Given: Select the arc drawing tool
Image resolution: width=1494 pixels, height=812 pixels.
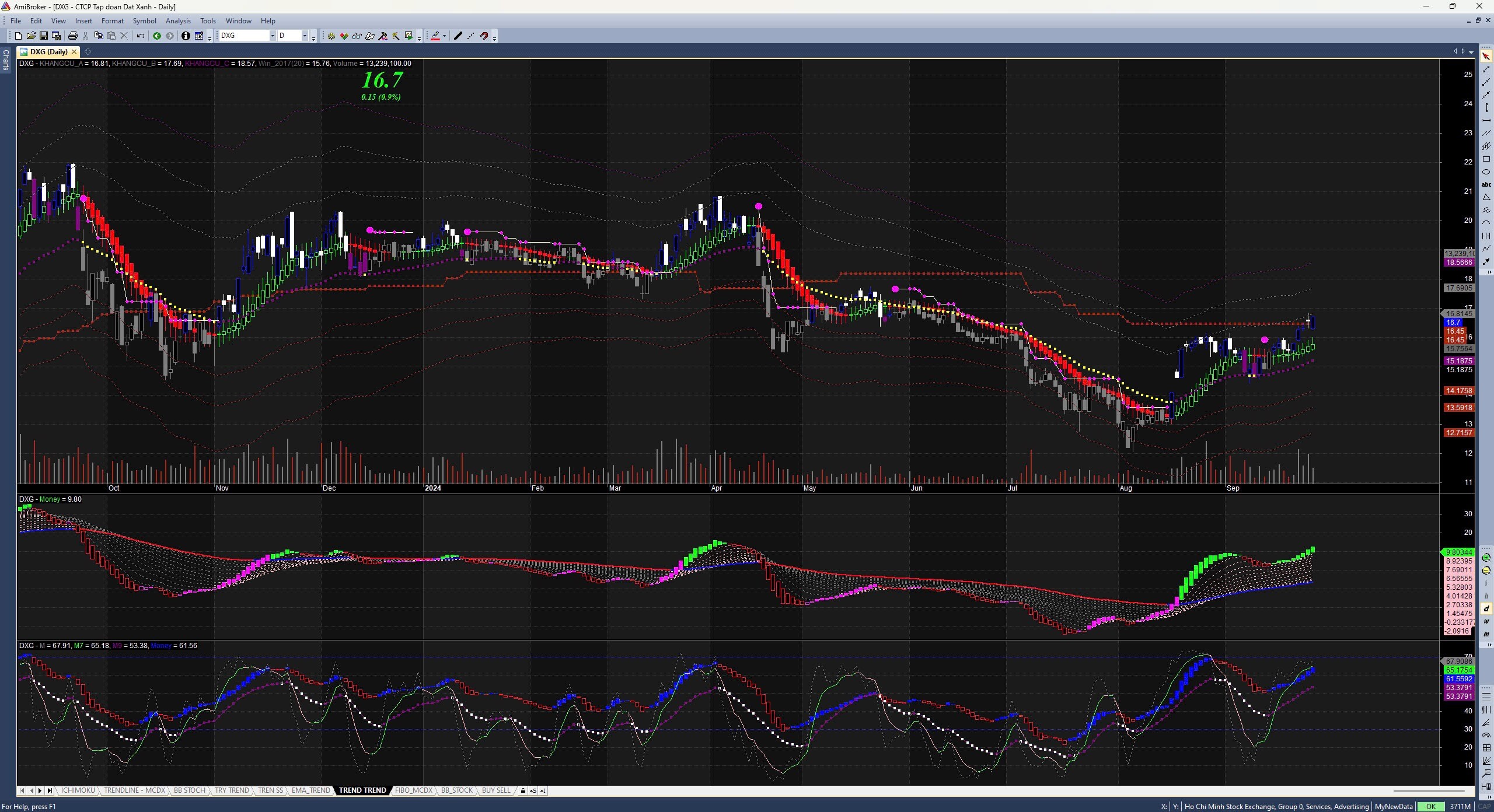Looking at the screenshot, I should tap(1486, 222).
